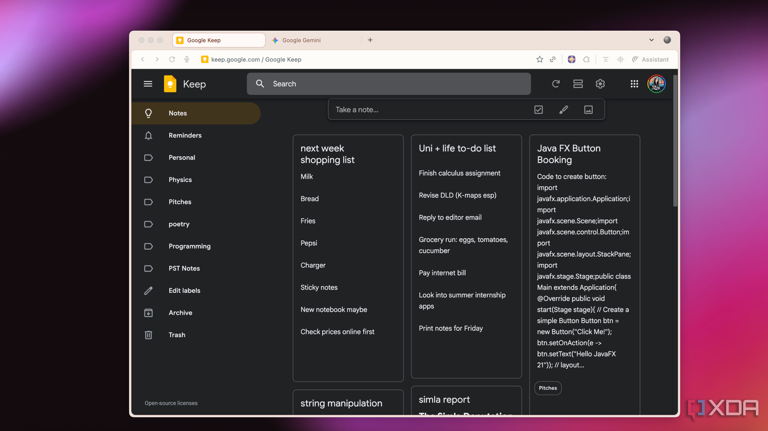Click in the Search field
Screen dimensions: 768x431
point(389,84)
